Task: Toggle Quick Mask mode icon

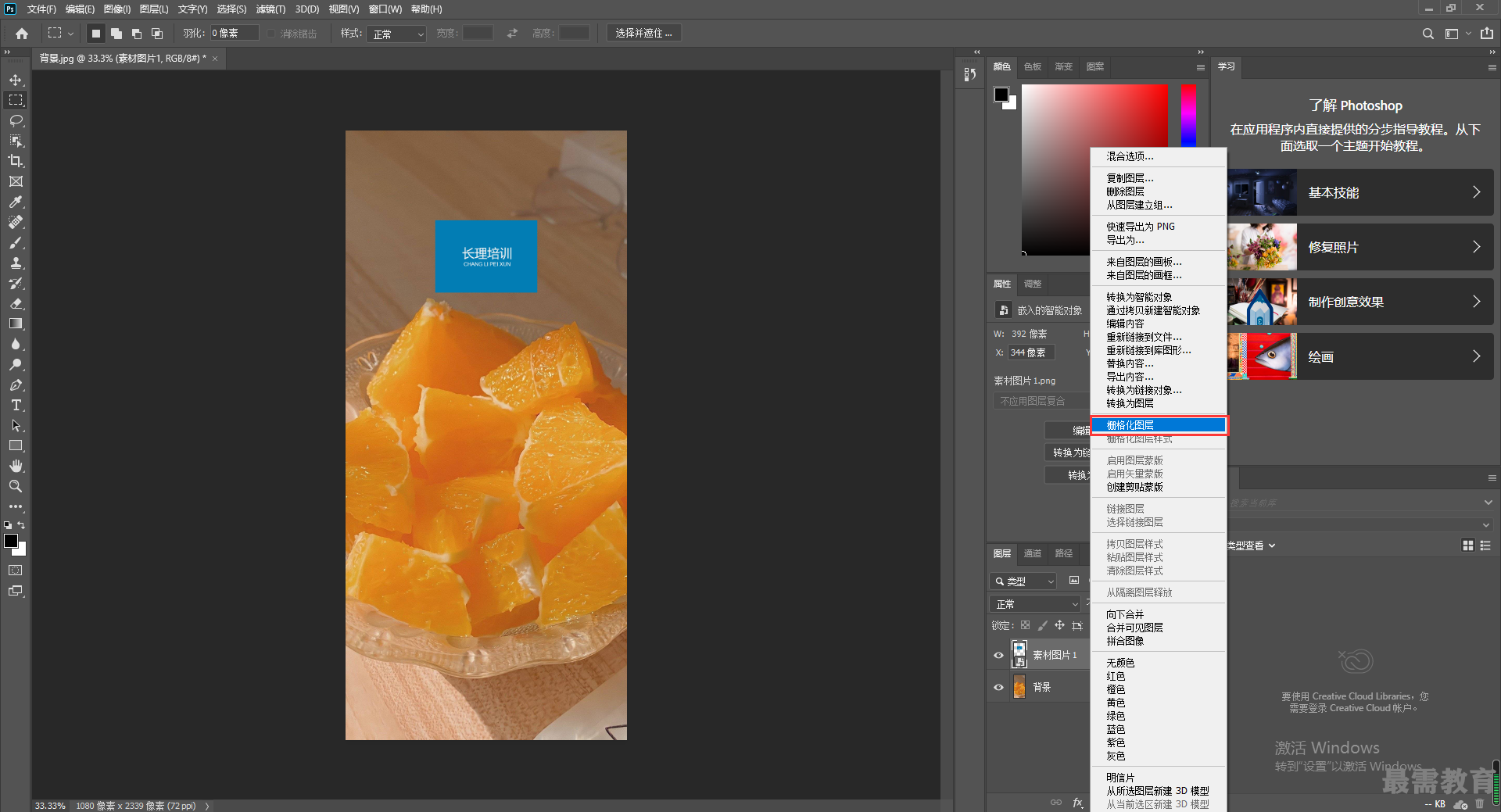Action: coord(16,571)
